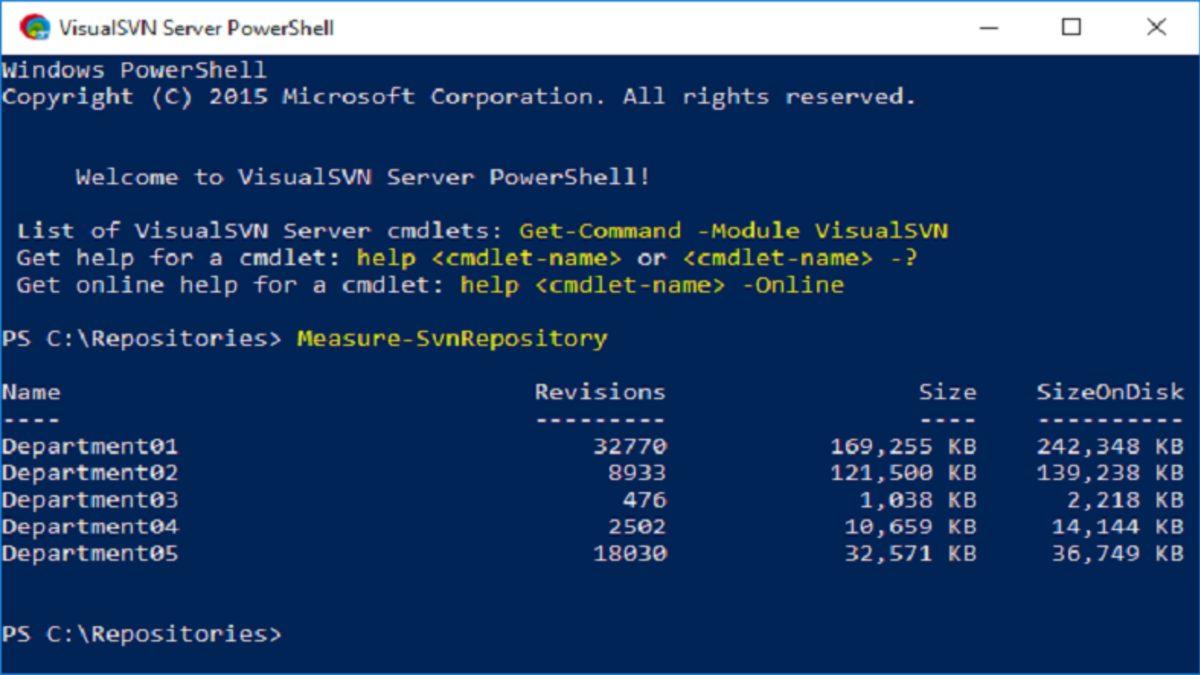This screenshot has width=1200, height=675.
Task: Click the Department05 repository name
Action: coord(90,553)
